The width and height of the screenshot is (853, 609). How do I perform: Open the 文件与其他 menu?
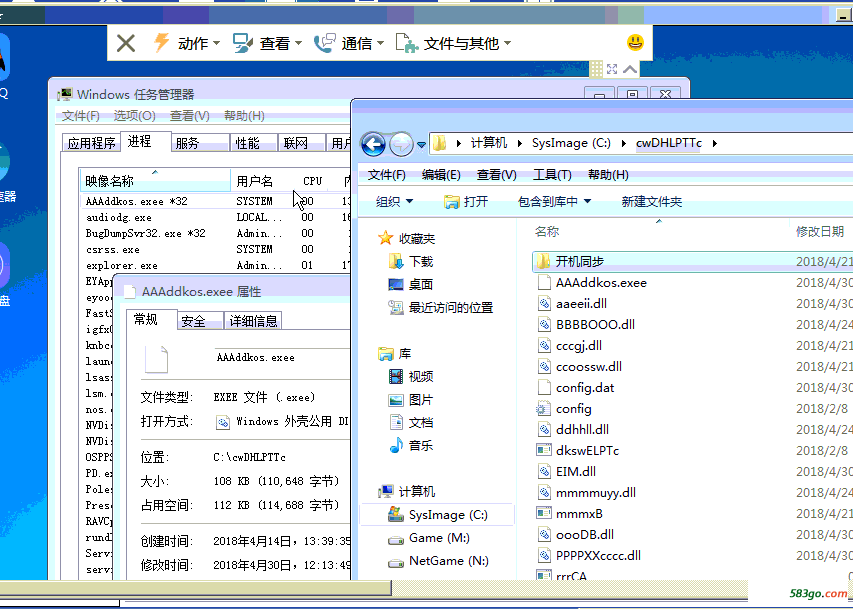click(453, 43)
